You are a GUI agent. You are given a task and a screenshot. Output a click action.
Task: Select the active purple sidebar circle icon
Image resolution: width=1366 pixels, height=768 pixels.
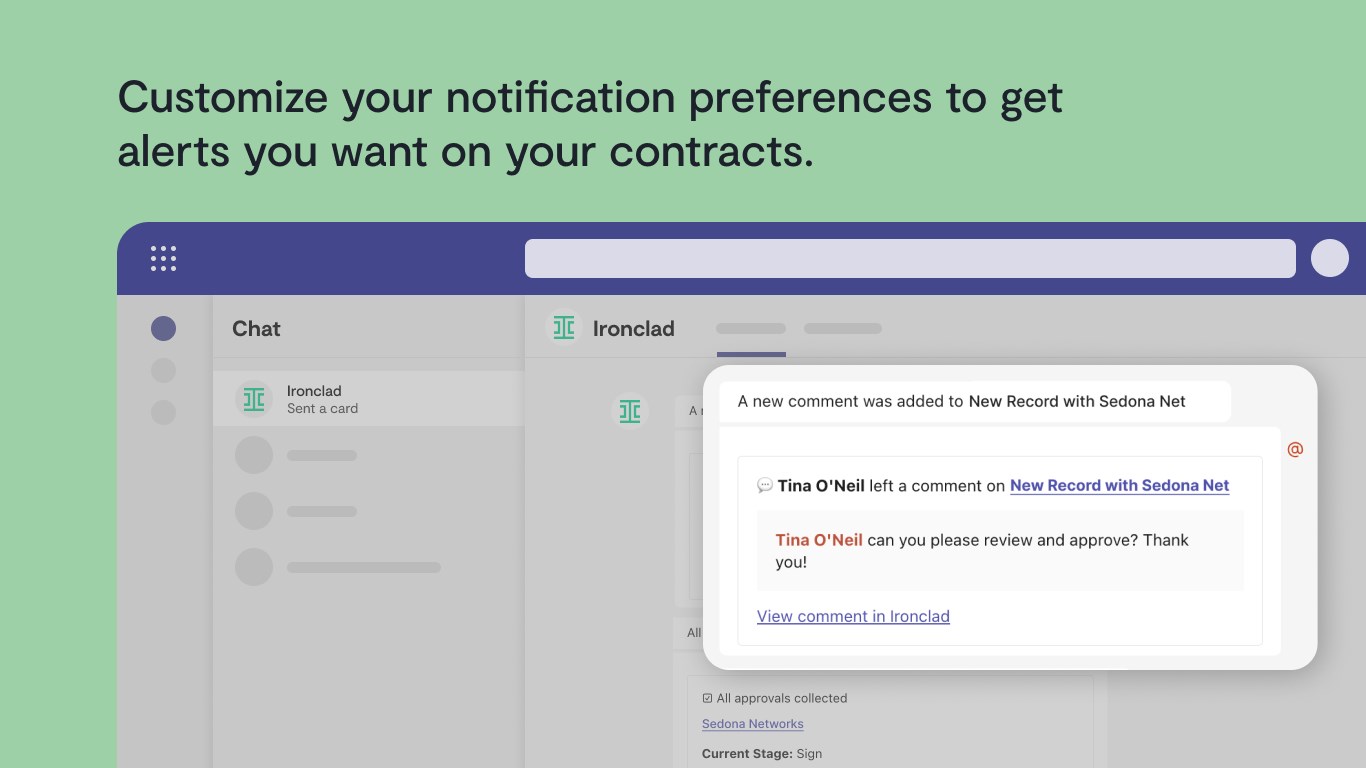(163, 328)
